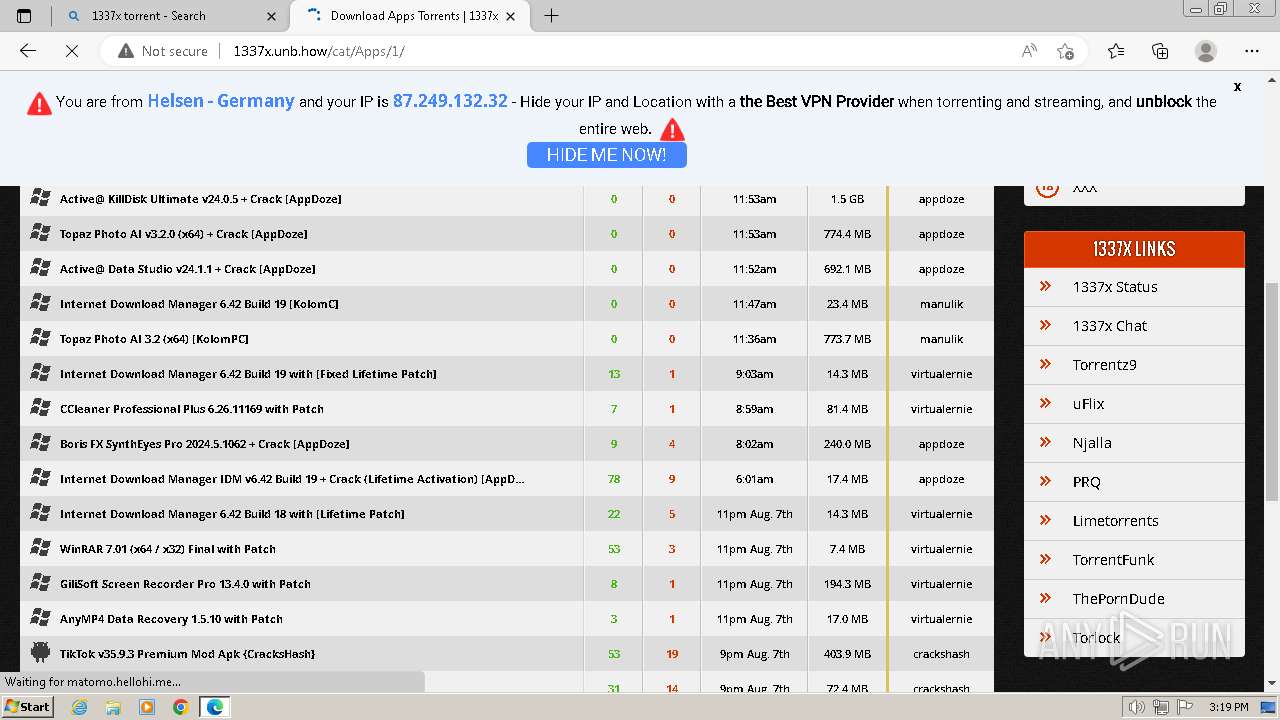
Task: Open the Favorites list icon
Action: pyautogui.click(x=1116, y=51)
